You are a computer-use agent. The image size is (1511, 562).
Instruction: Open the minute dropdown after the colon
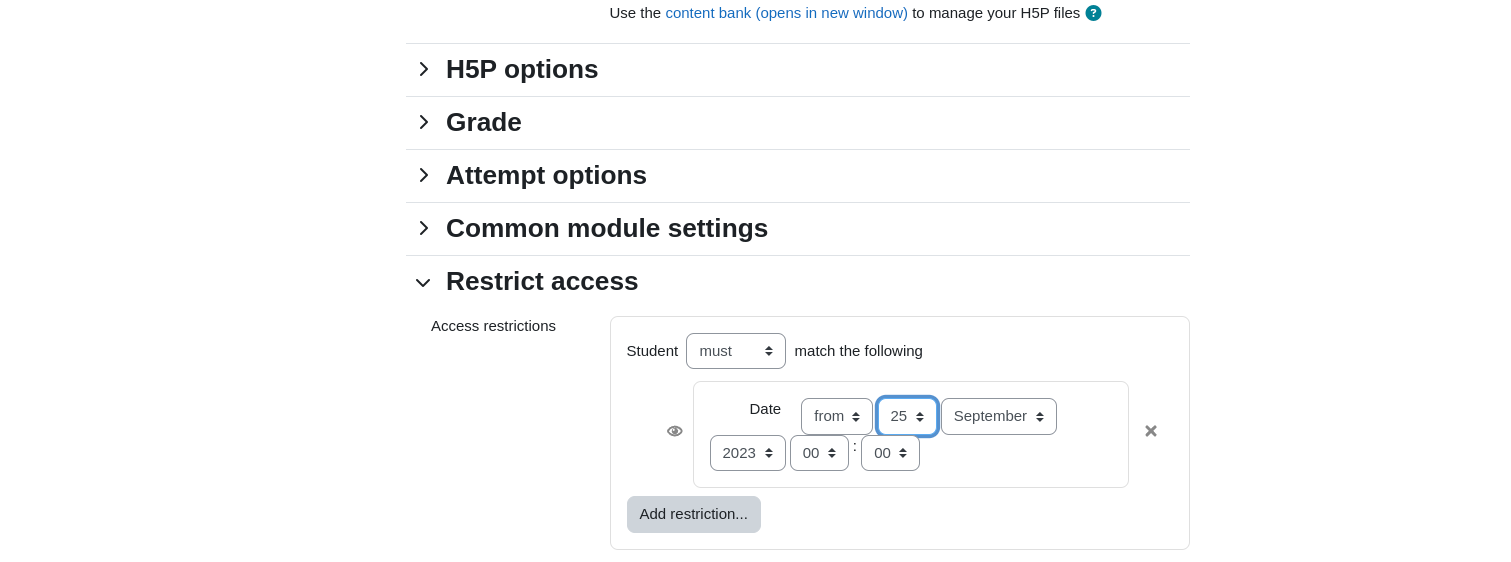890,453
